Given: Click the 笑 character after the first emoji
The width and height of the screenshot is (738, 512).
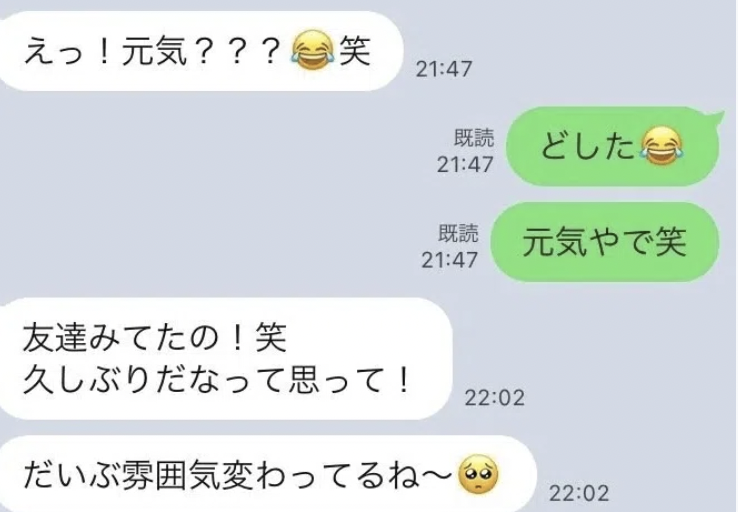Looking at the screenshot, I should click(x=355, y=51).
